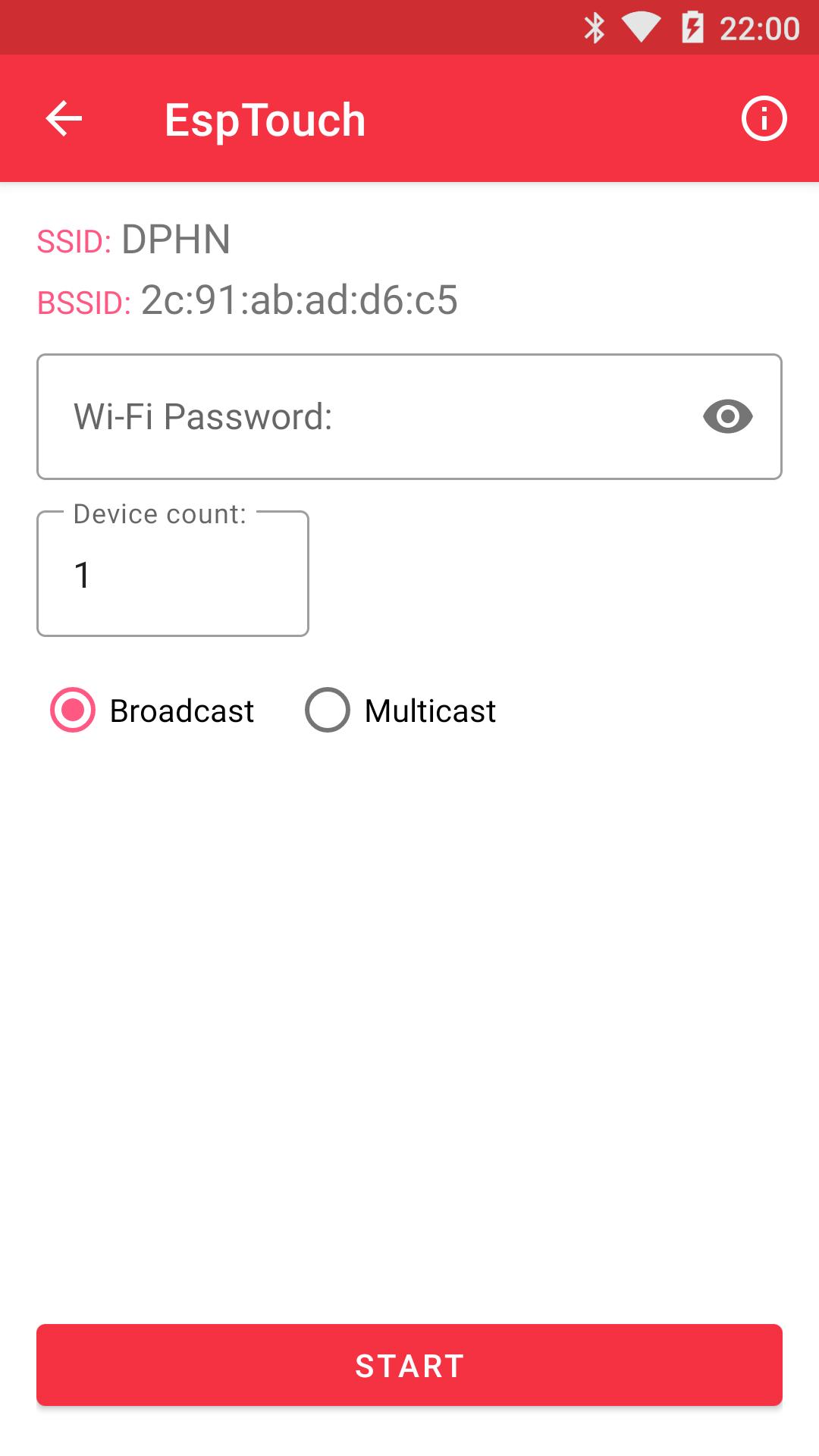Tap the Bluetooth status bar icon
The width and height of the screenshot is (819, 1456).
click(595, 28)
